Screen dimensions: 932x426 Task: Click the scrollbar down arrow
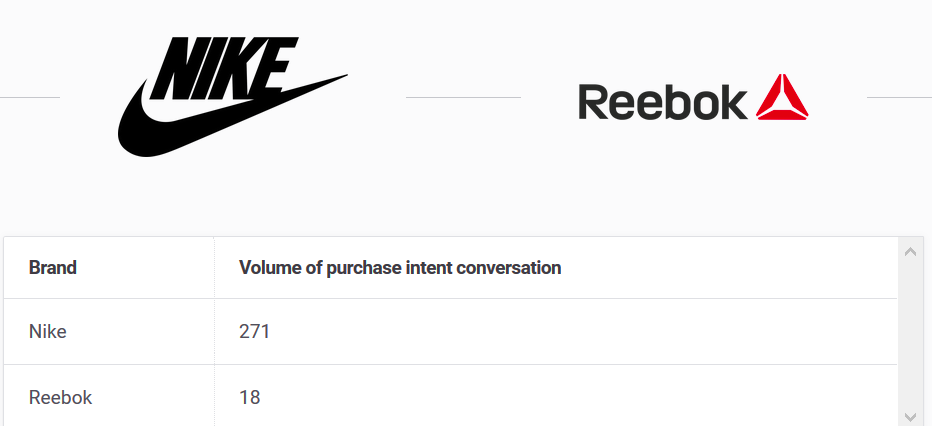coord(910,417)
